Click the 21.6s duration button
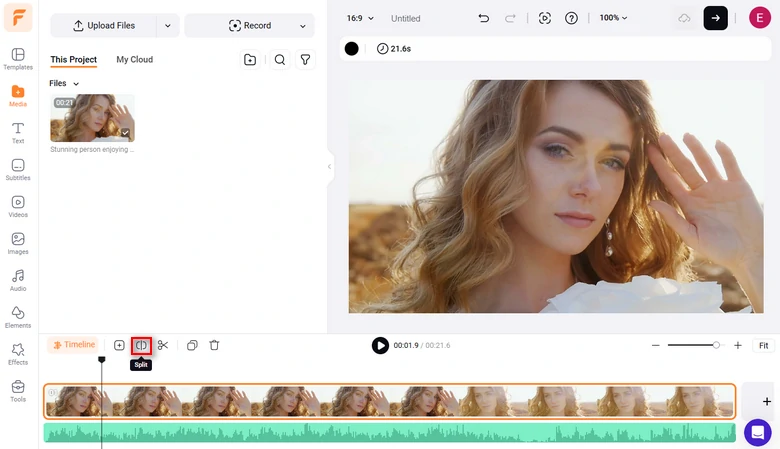 [x=394, y=49]
